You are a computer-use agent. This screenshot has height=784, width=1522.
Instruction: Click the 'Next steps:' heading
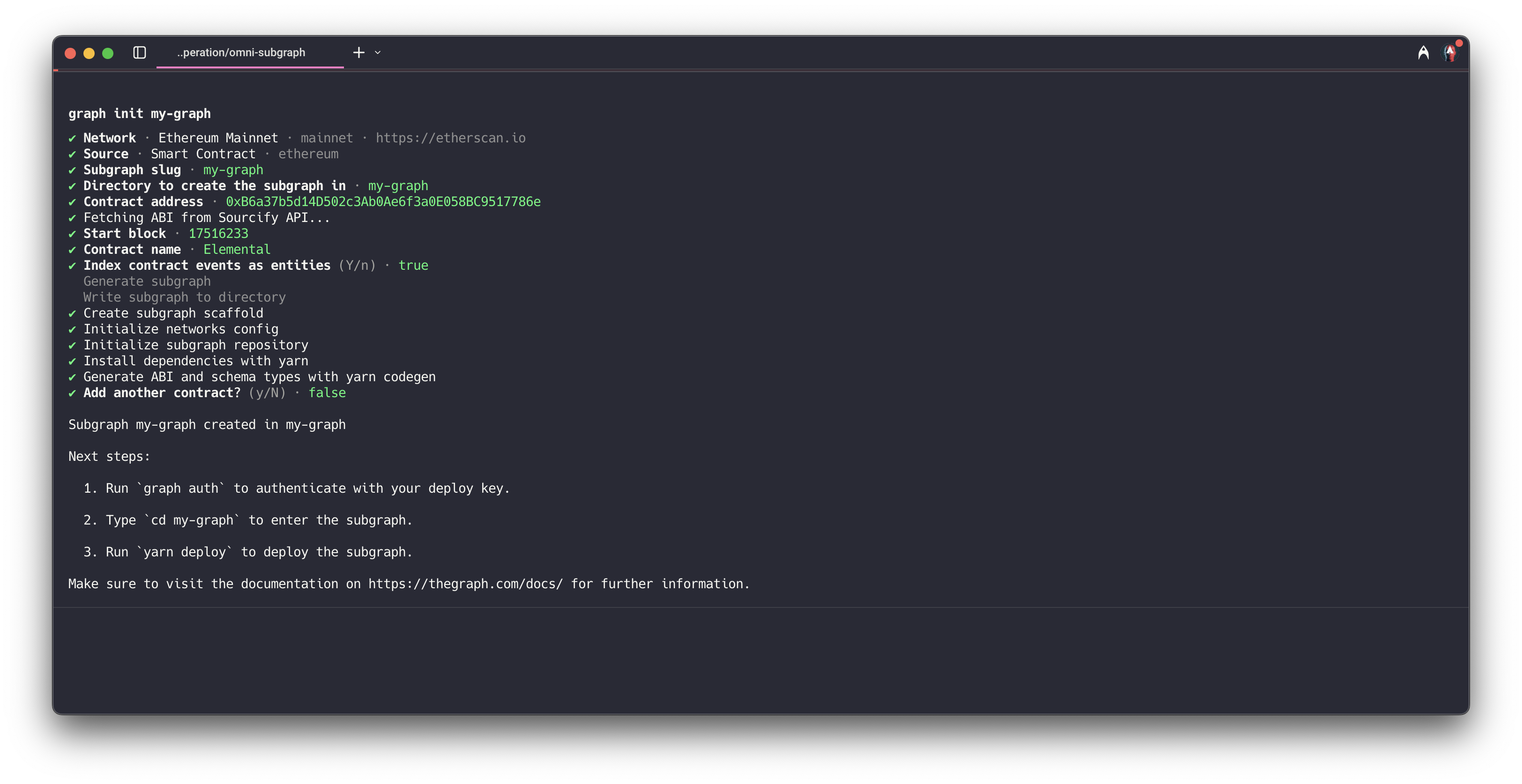(x=109, y=456)
